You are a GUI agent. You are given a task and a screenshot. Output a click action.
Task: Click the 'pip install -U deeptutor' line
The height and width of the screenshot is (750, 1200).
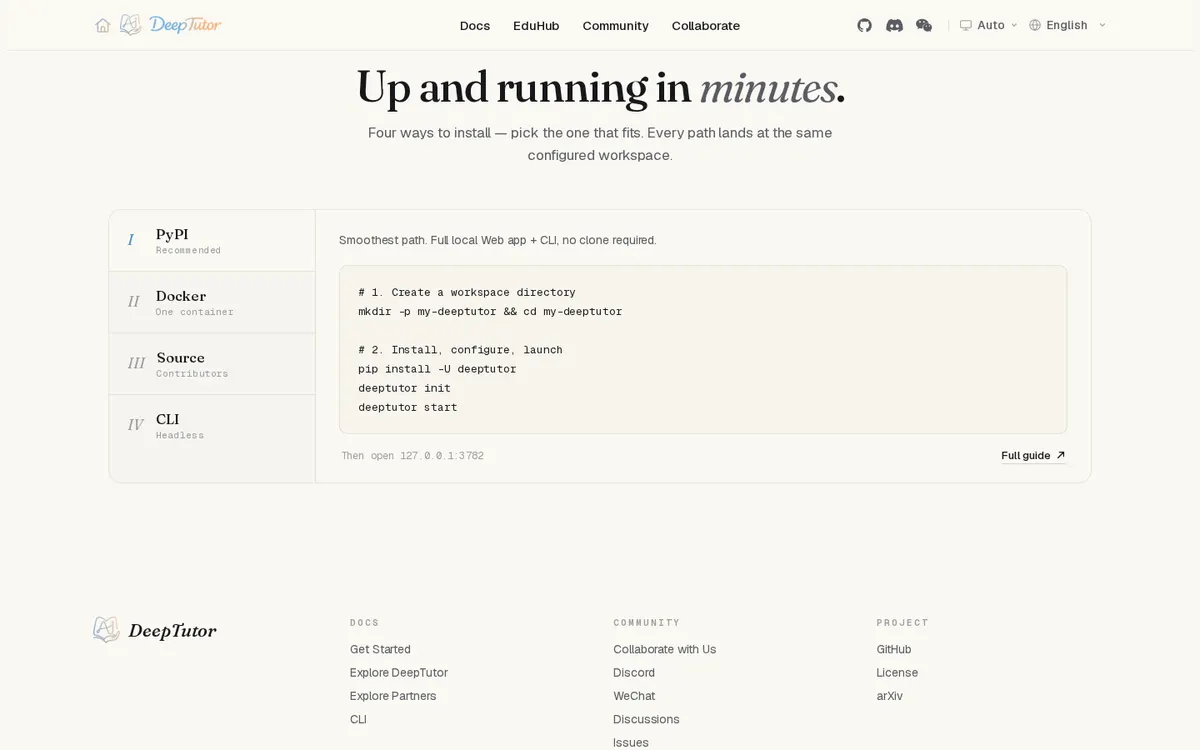tap(437, 369)
